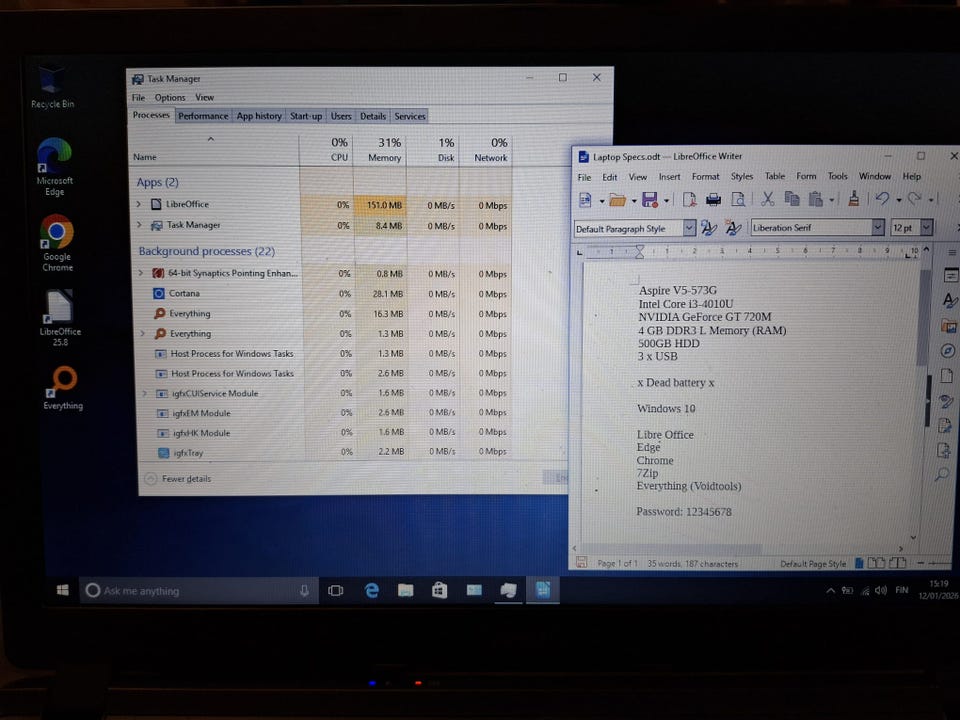Image resolution: width=960 pixels, height=720 pixels.
Task: Click the Undo arrow icon
Action: click(x=882, y=198)
